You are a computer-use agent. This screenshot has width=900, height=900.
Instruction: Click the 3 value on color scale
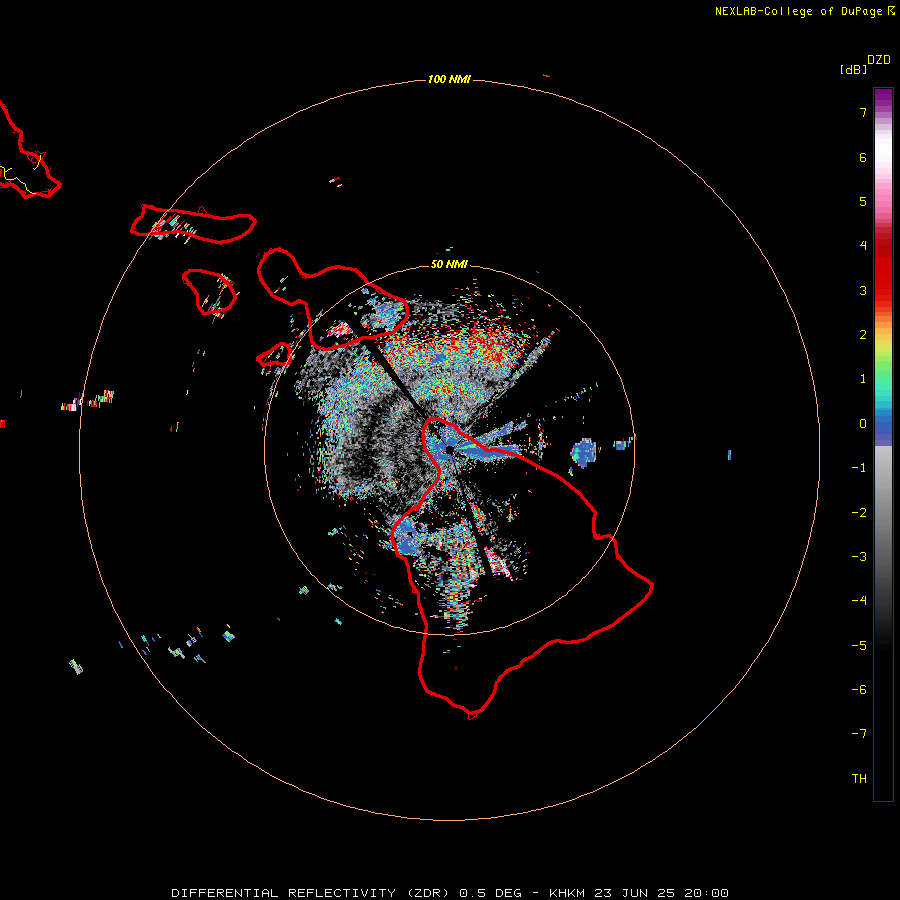[x=863, y=290]
